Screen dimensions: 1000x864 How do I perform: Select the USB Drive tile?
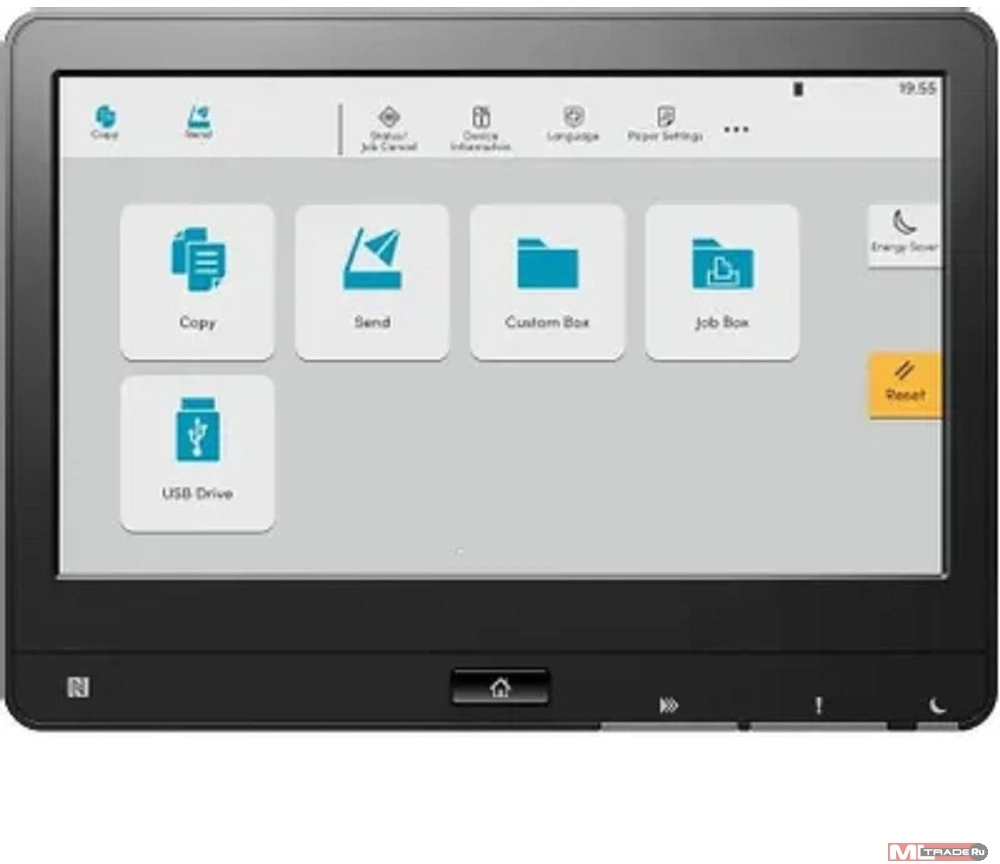197,453
